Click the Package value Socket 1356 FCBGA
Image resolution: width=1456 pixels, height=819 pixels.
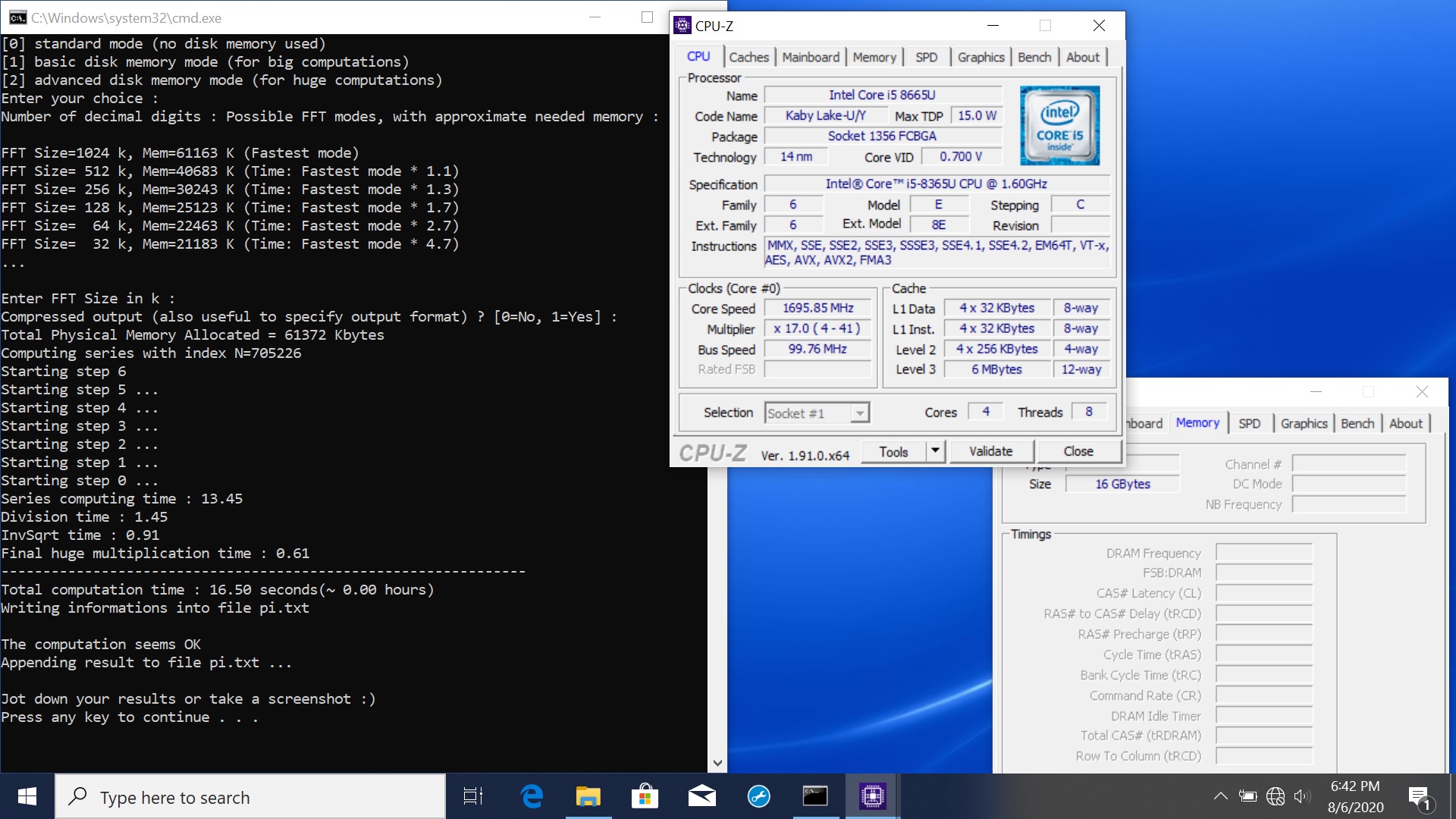[883, 136]
